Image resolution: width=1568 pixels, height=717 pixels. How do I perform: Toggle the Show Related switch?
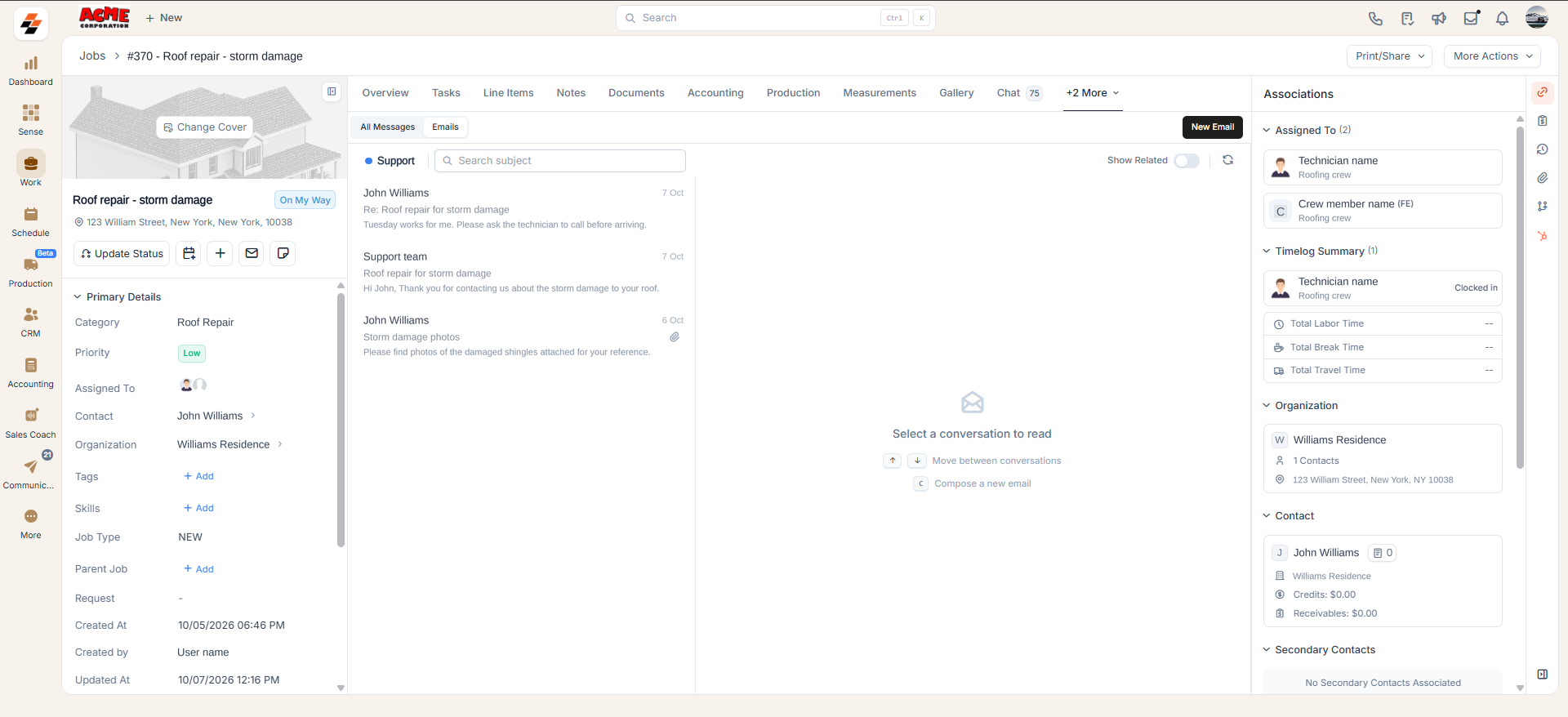pyautogui.click(x=1187, y=161)
